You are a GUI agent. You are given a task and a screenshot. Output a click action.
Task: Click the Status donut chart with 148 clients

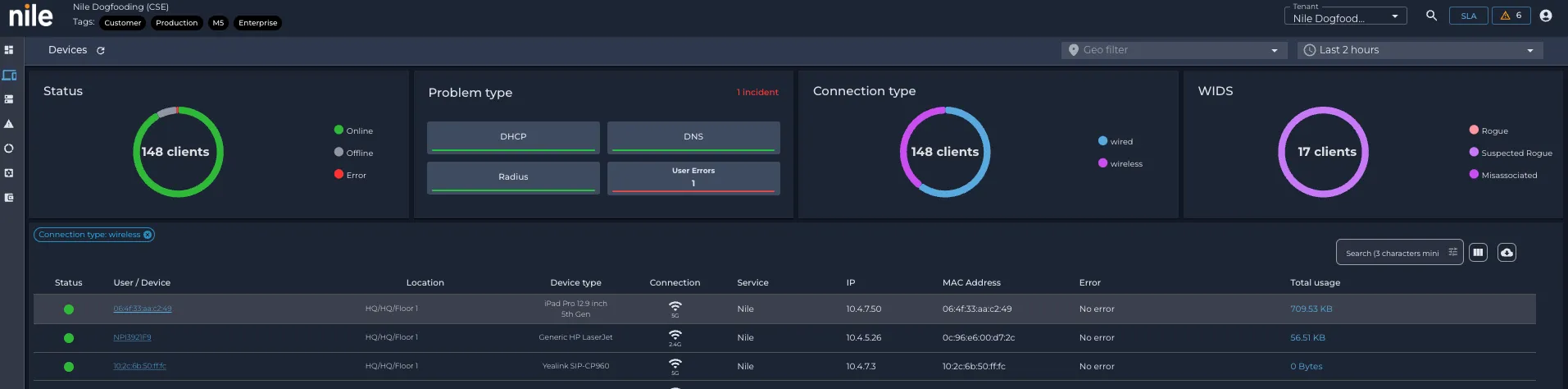click(x=177, y=152)
